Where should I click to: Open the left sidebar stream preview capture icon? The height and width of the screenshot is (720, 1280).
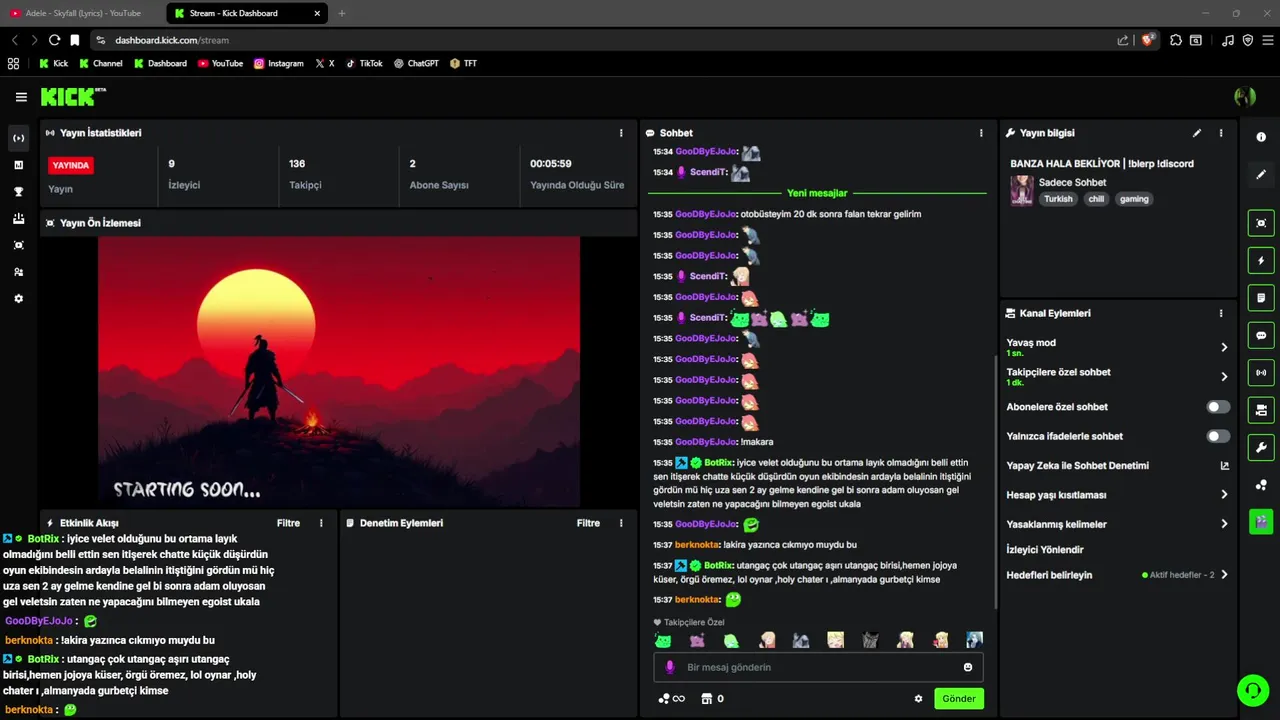click(x=18, y=245)
